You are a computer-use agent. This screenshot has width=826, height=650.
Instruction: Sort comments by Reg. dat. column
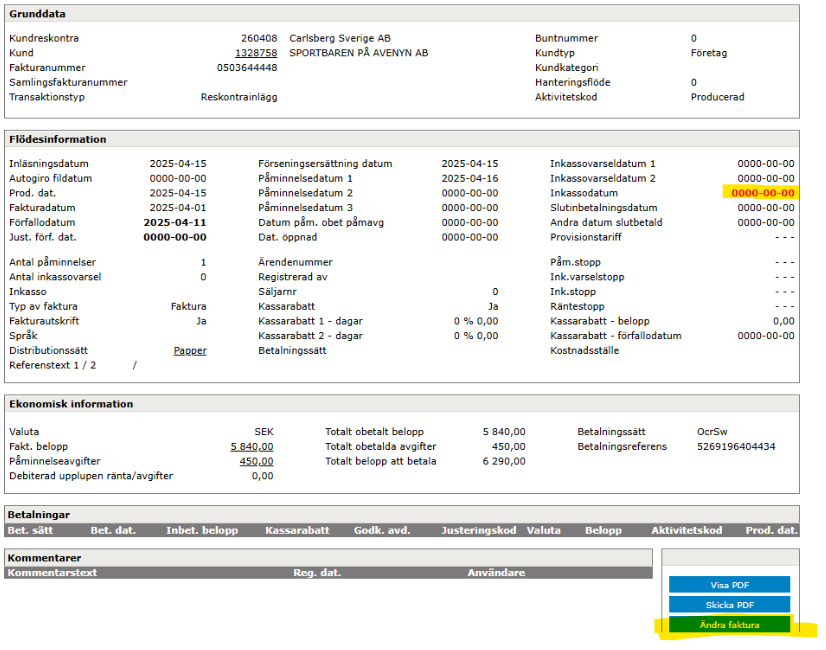[x=316, y=573]
